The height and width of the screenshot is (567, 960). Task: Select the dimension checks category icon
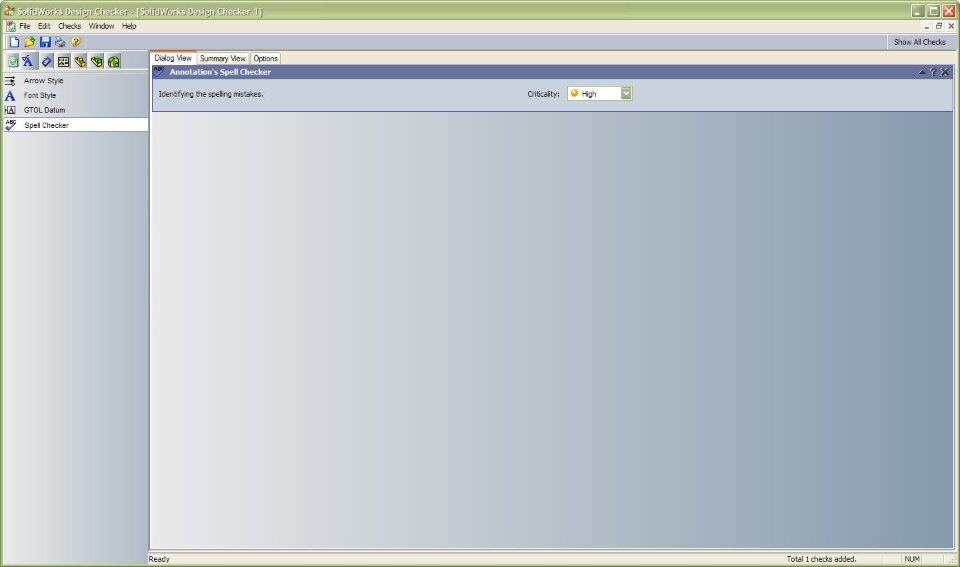coord(47,61)
